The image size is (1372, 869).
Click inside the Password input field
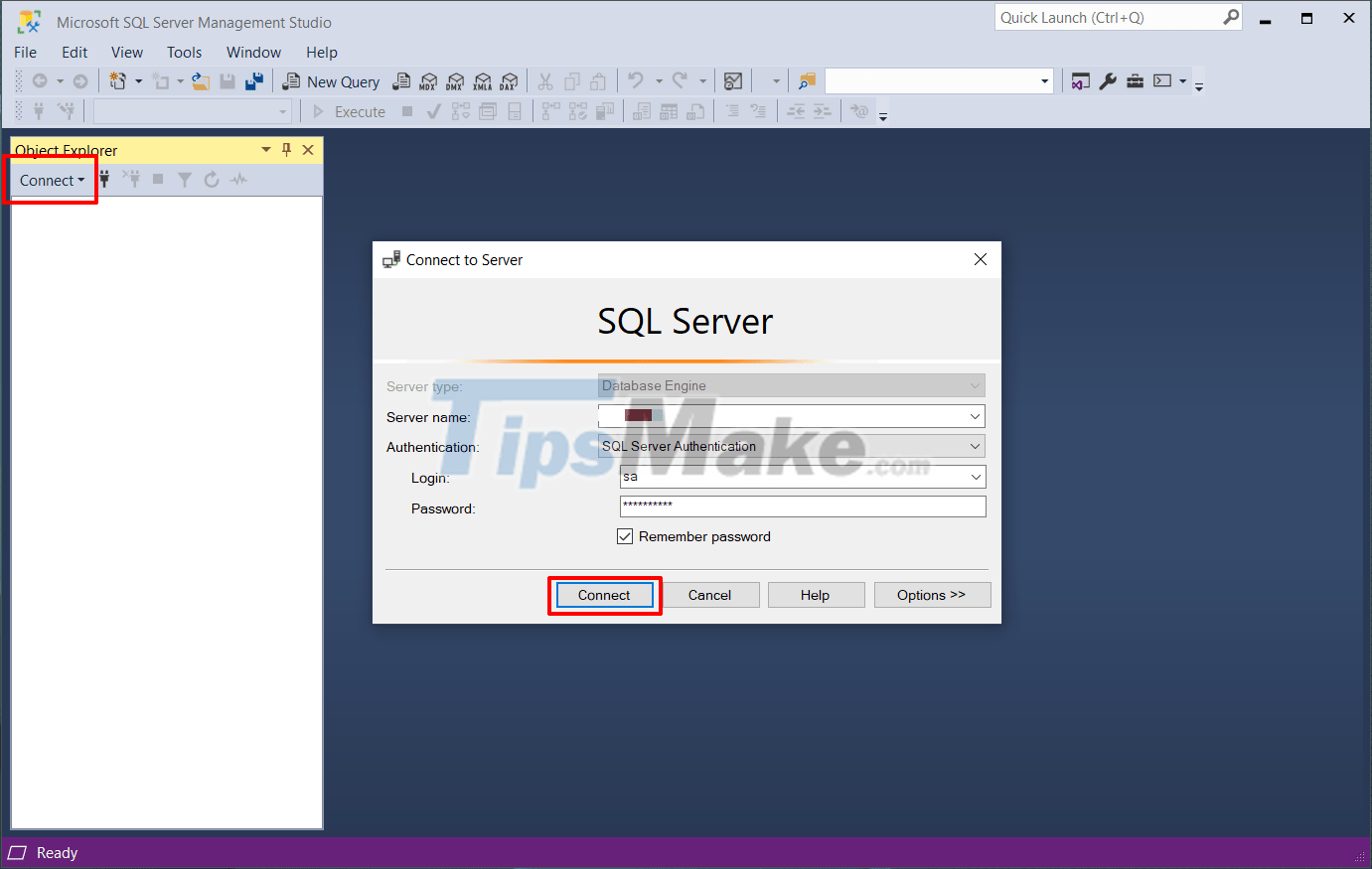point(802,507)
